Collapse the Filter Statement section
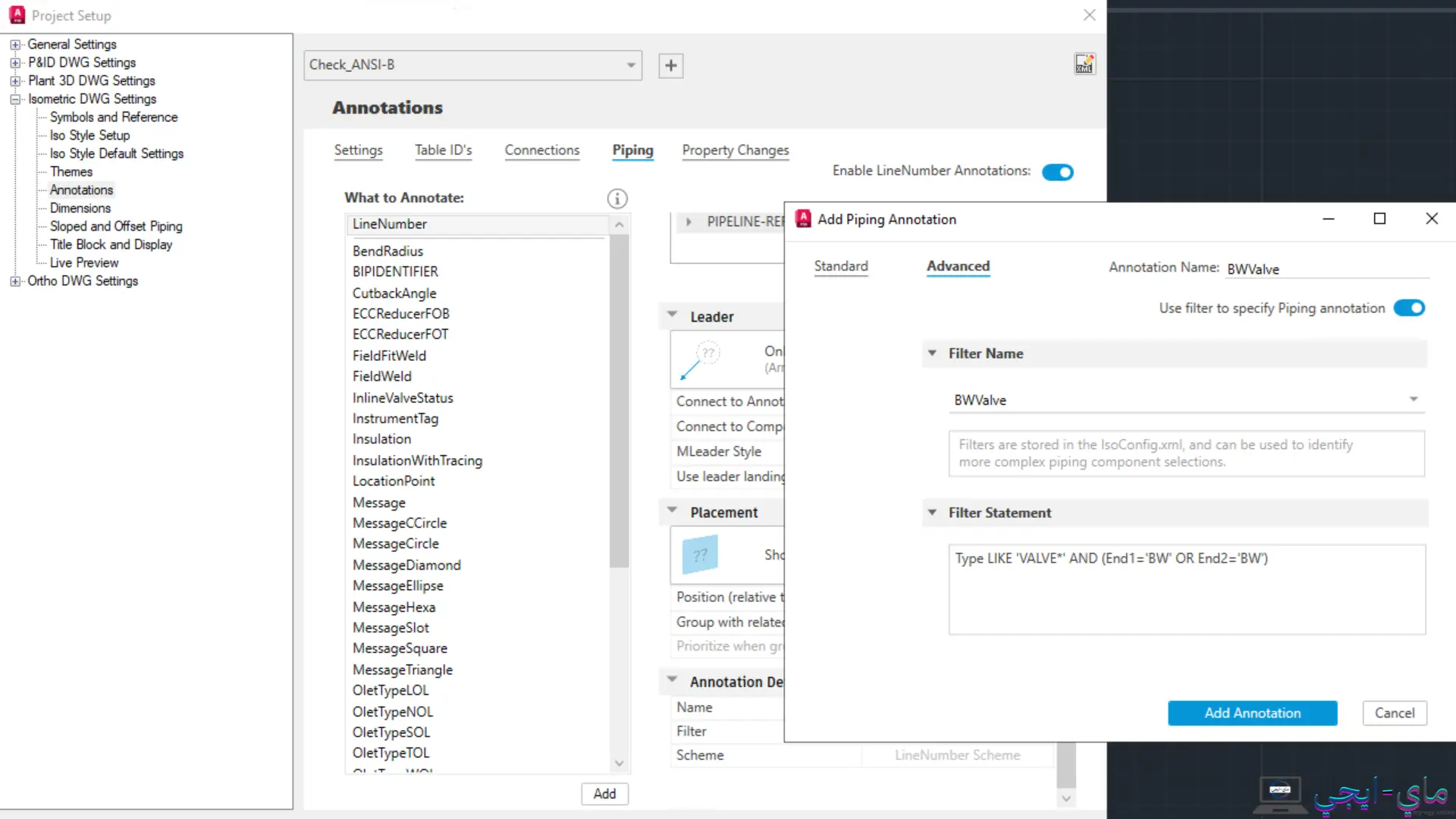The image size is (1456, 819). click(x=932, y=513)
